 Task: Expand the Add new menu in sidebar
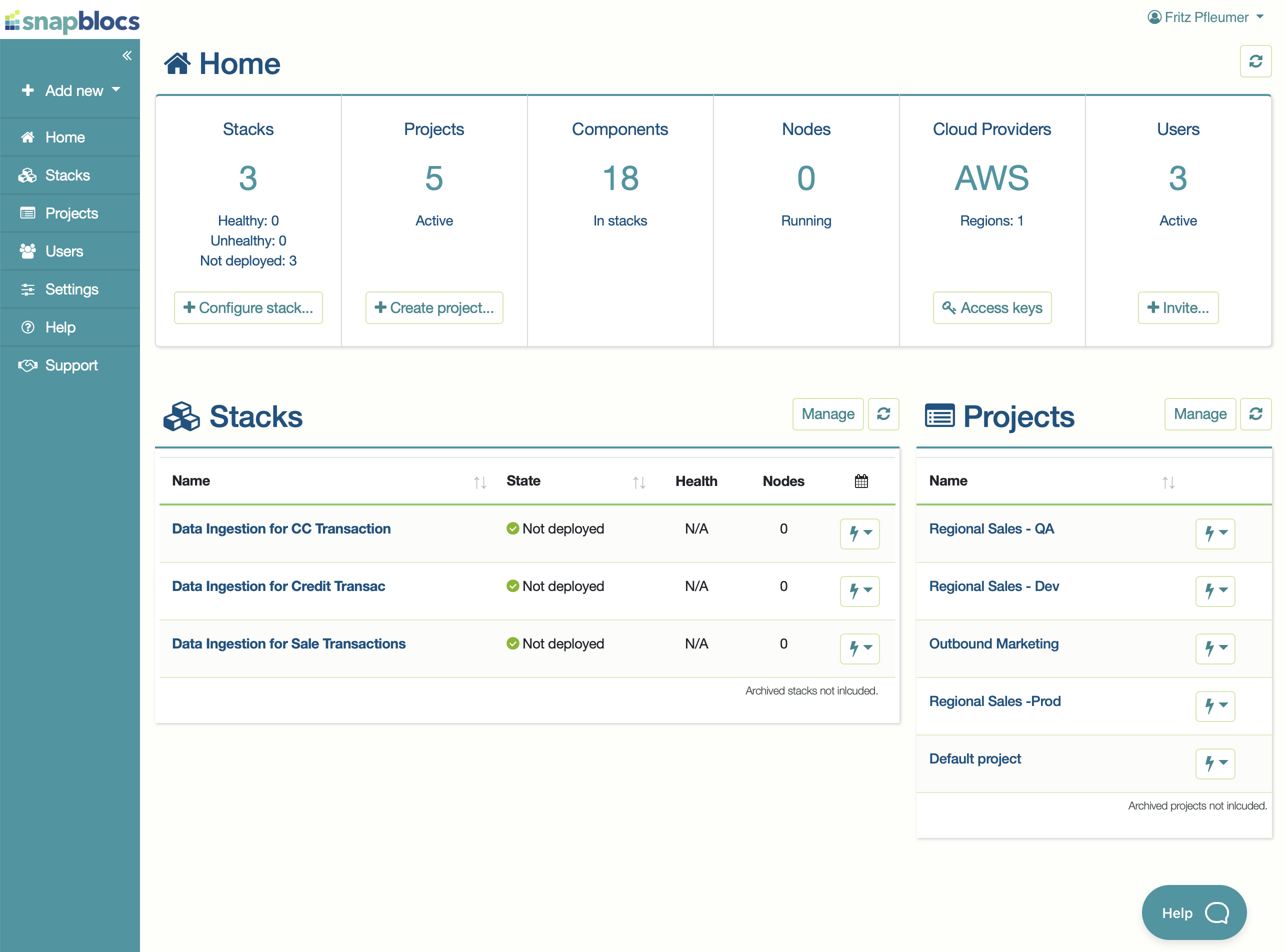(70, 91)
